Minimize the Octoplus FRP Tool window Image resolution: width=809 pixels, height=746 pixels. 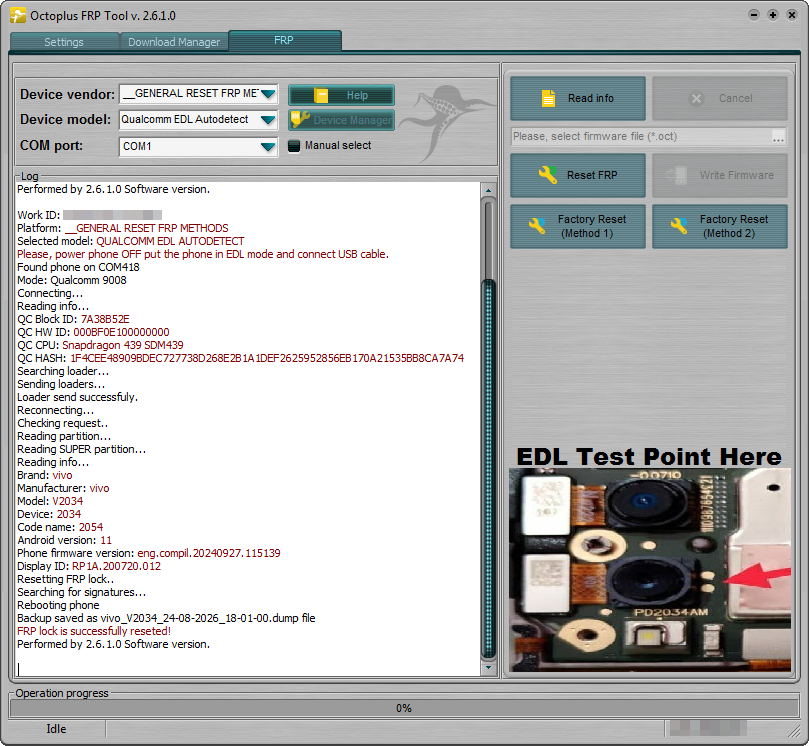pyautogui.click(x=754, y=15)
